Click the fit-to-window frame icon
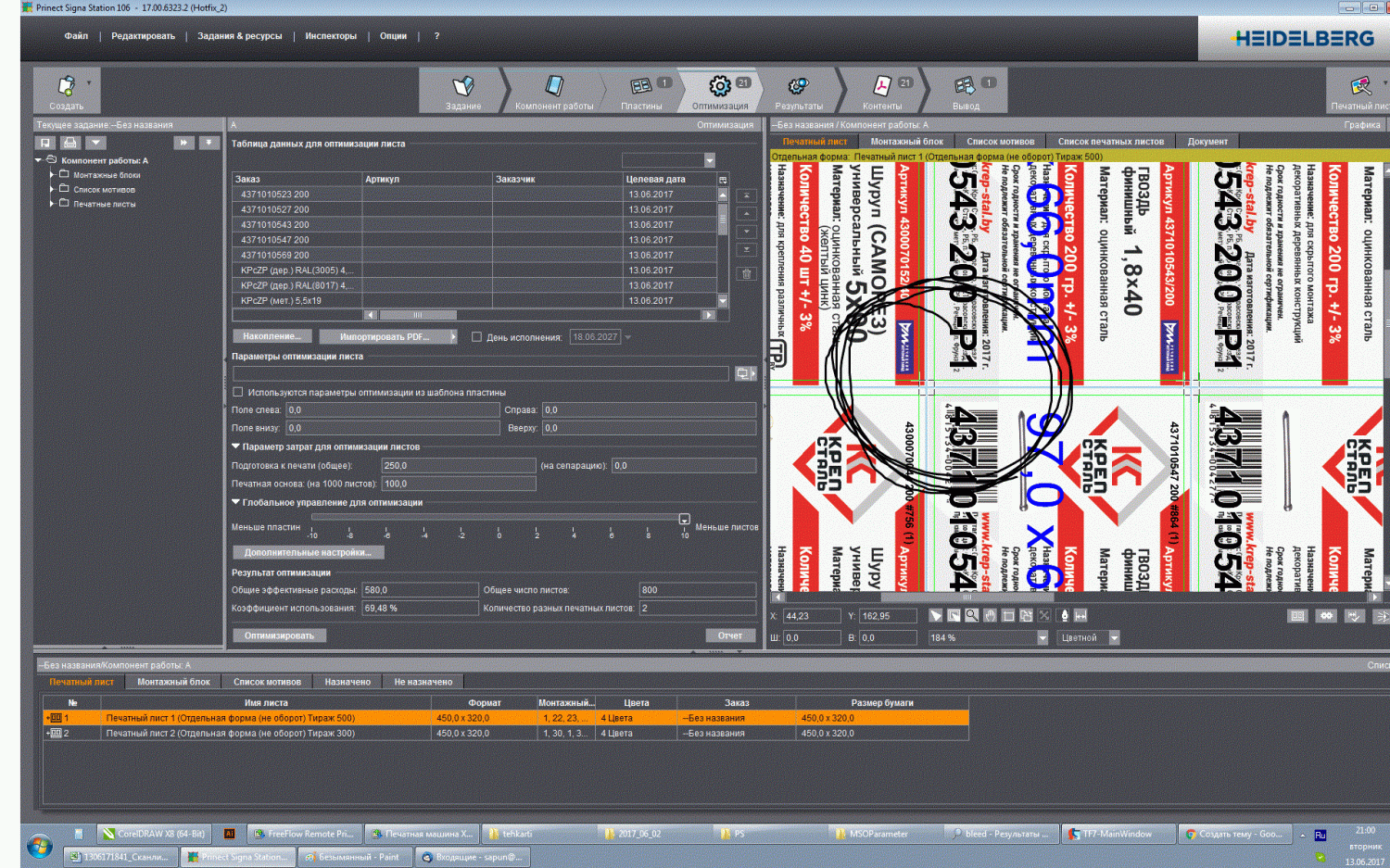Screen dimensions: 1390x868 [x=1008, y=615]
